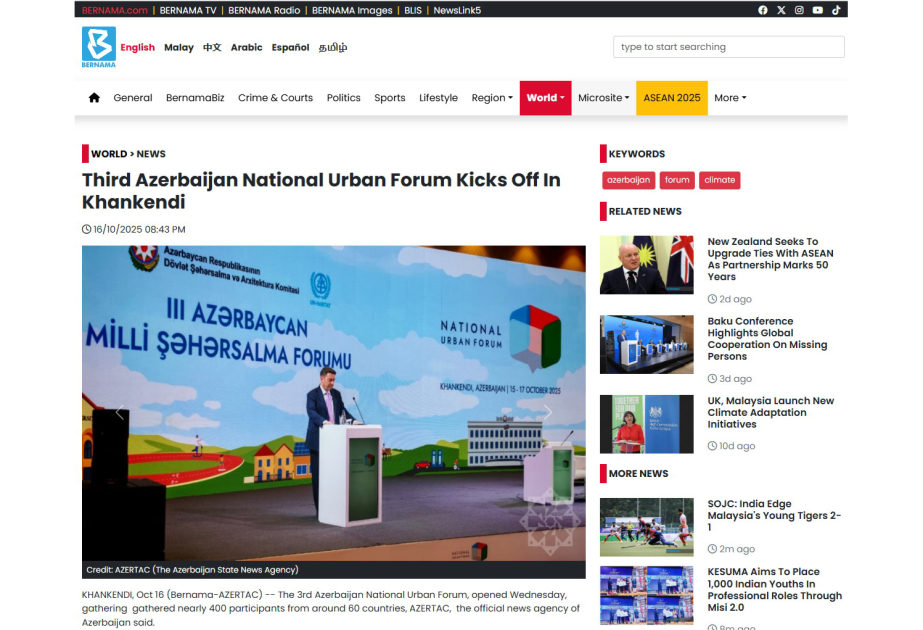The width and height of the screenshot is (923, 630).
Task: Switch language to Arabic
Action: [246, 47]
